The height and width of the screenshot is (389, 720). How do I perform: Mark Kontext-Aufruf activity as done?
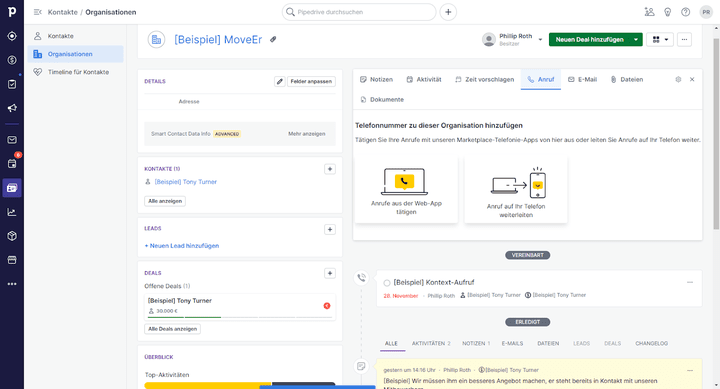pos(387,283)
